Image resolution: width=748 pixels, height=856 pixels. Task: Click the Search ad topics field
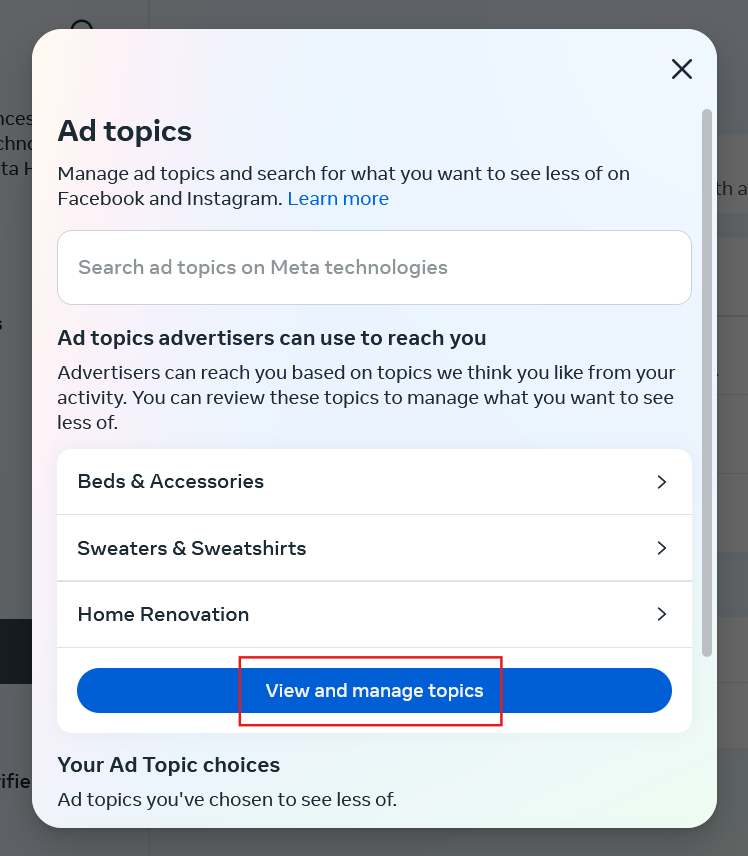(x=374, y=267)
